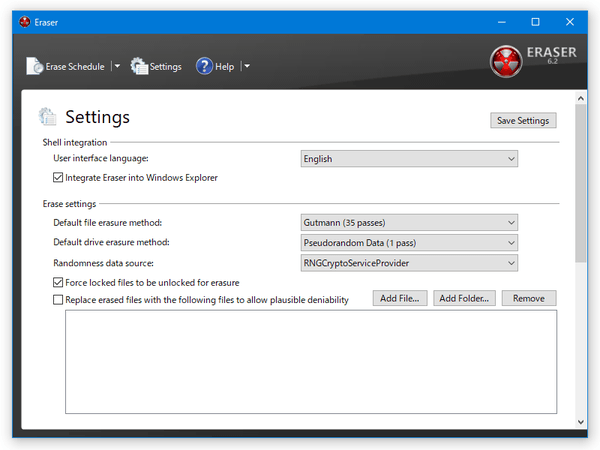Expand the Default file erasure method dropdown
600x450 pixels.
pos(409,222)
